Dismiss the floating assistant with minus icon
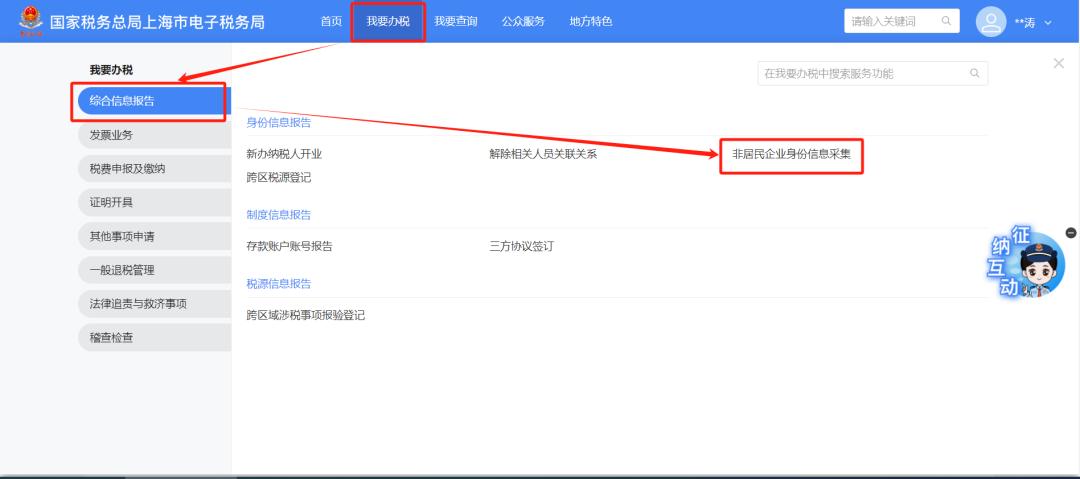This screenshot has height=479, width=1080. pos(1071,233)
